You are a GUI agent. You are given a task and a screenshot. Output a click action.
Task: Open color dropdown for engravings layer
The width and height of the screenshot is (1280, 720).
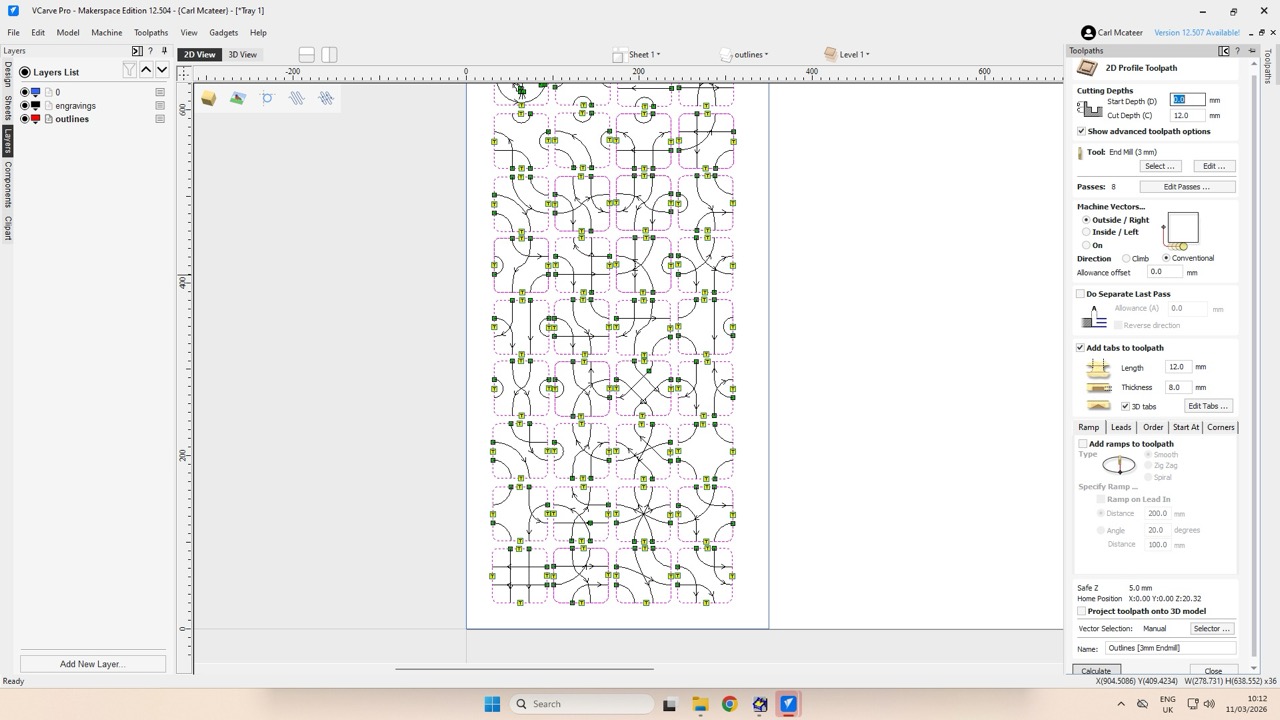point(37,105)
